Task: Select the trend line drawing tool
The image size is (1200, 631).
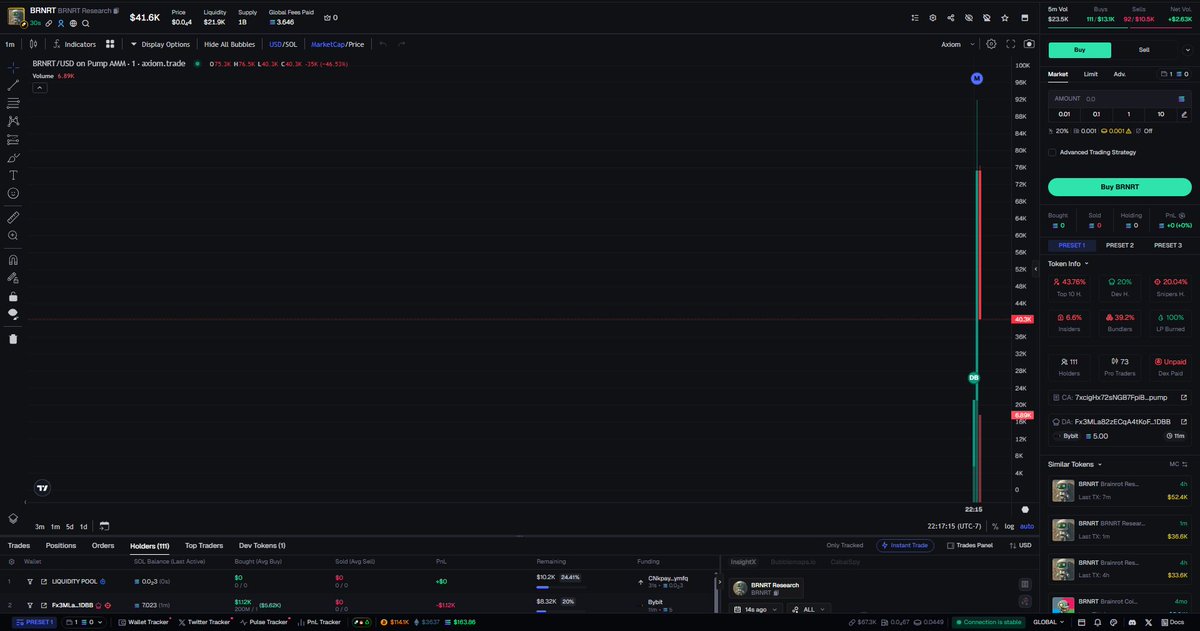Action: click(x=12, y=87)
